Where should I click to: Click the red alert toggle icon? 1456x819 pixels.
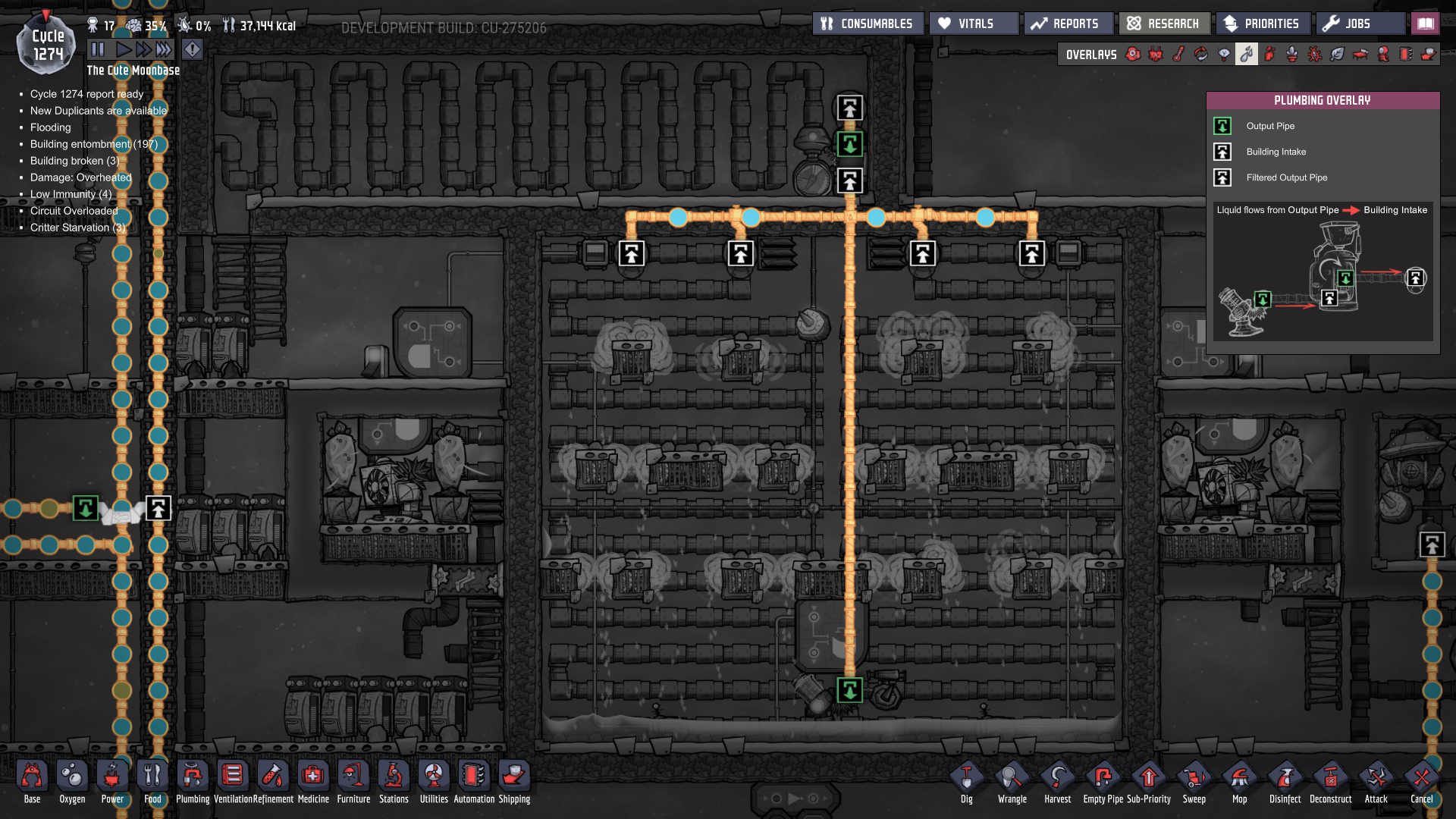tap(193, 50)
